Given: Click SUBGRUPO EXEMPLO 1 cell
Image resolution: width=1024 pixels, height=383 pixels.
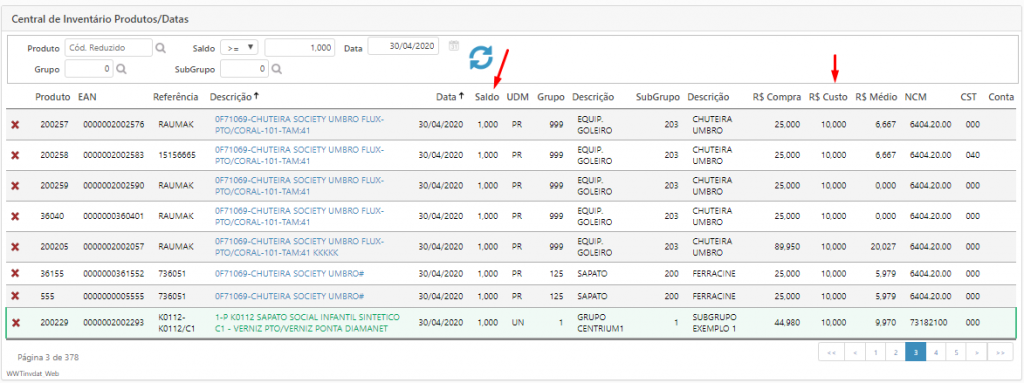Looking at the screenshot, I should click(x=714, y=323).
